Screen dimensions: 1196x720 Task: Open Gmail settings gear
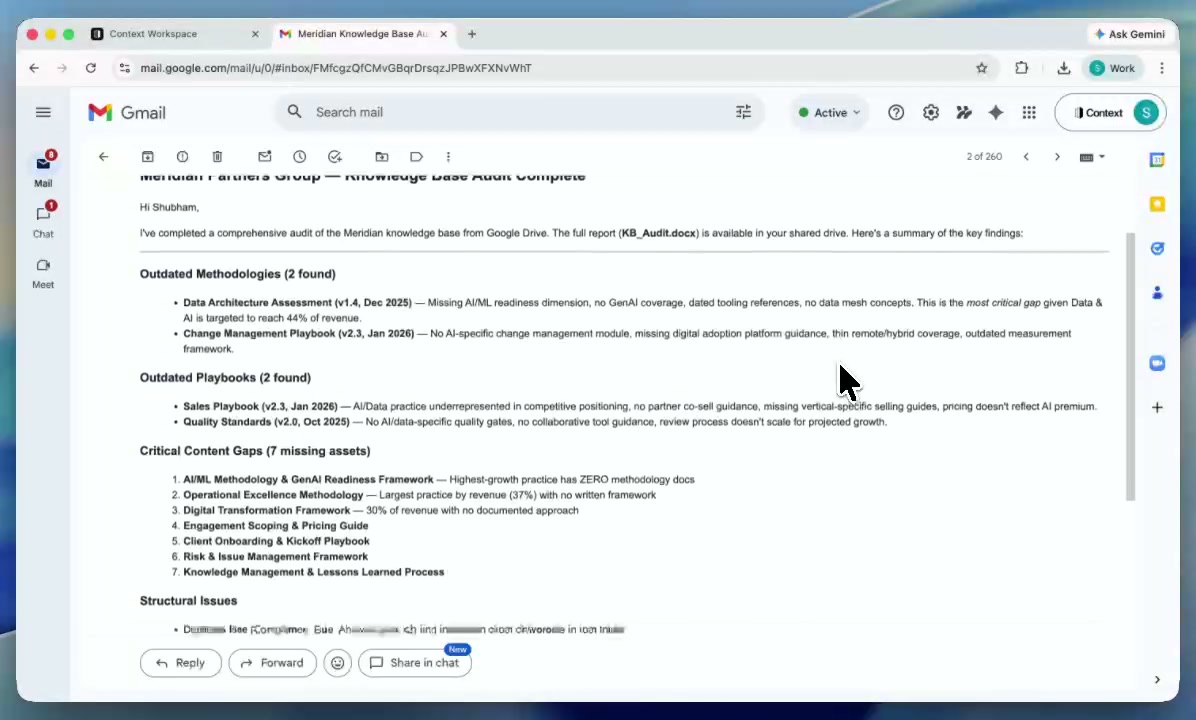[x=931, y=112]
